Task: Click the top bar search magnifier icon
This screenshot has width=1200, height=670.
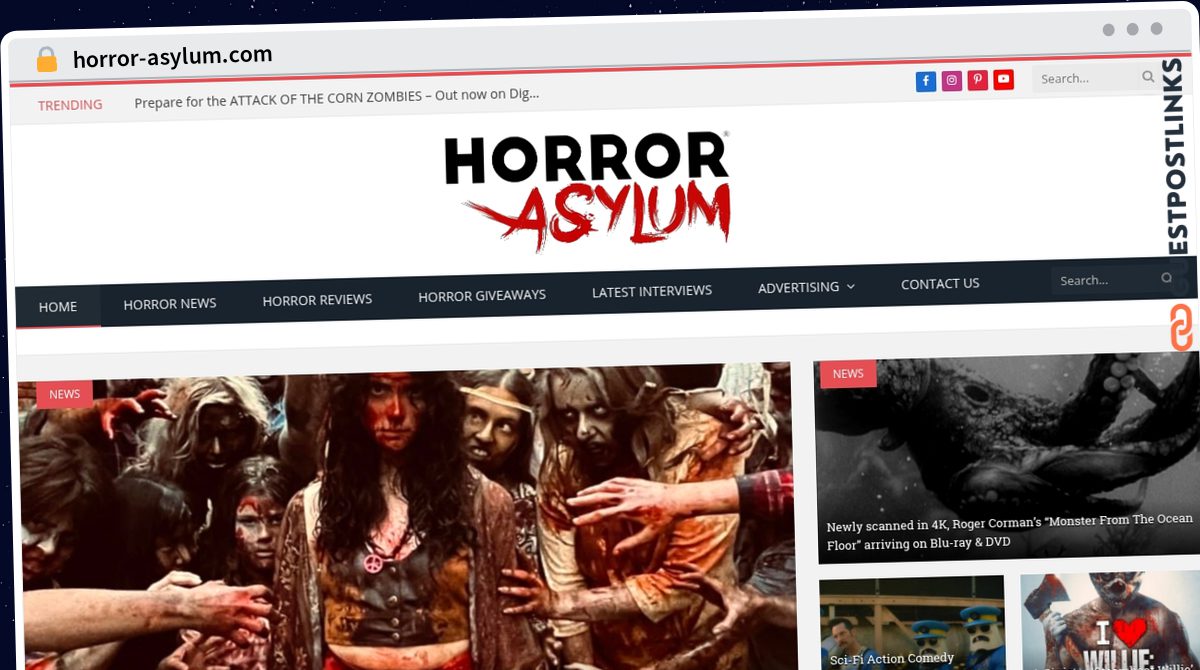Action: pyautogui.click(x=1148, y=77)
